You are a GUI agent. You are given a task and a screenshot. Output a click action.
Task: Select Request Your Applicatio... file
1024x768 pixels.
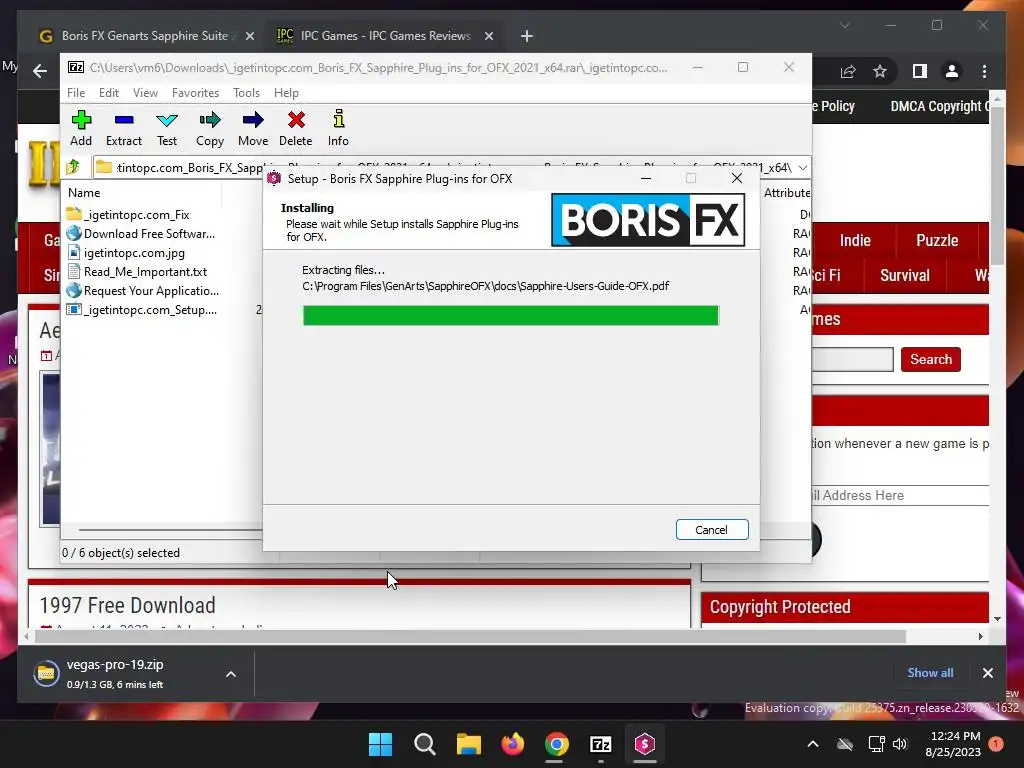click(x=142, y=291)
